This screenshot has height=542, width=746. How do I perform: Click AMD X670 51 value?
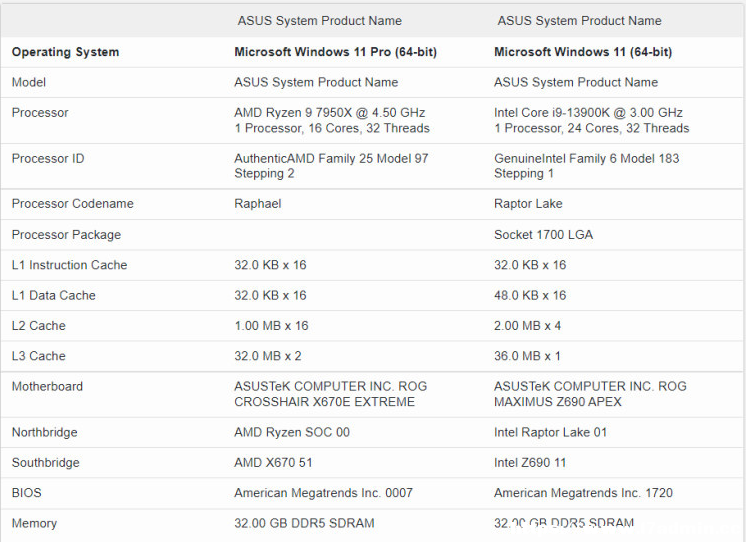coord(273,463)
